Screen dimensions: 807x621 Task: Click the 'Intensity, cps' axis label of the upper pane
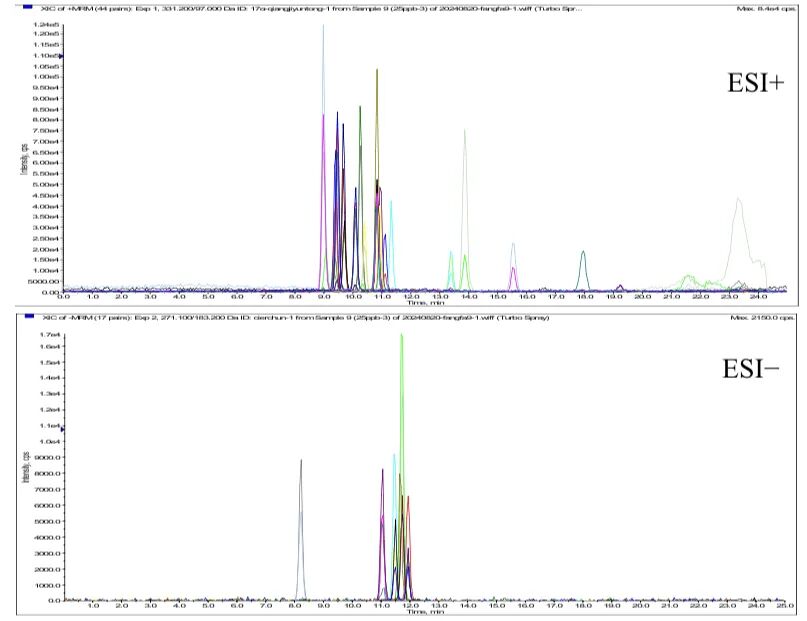[x=24, y=158]
